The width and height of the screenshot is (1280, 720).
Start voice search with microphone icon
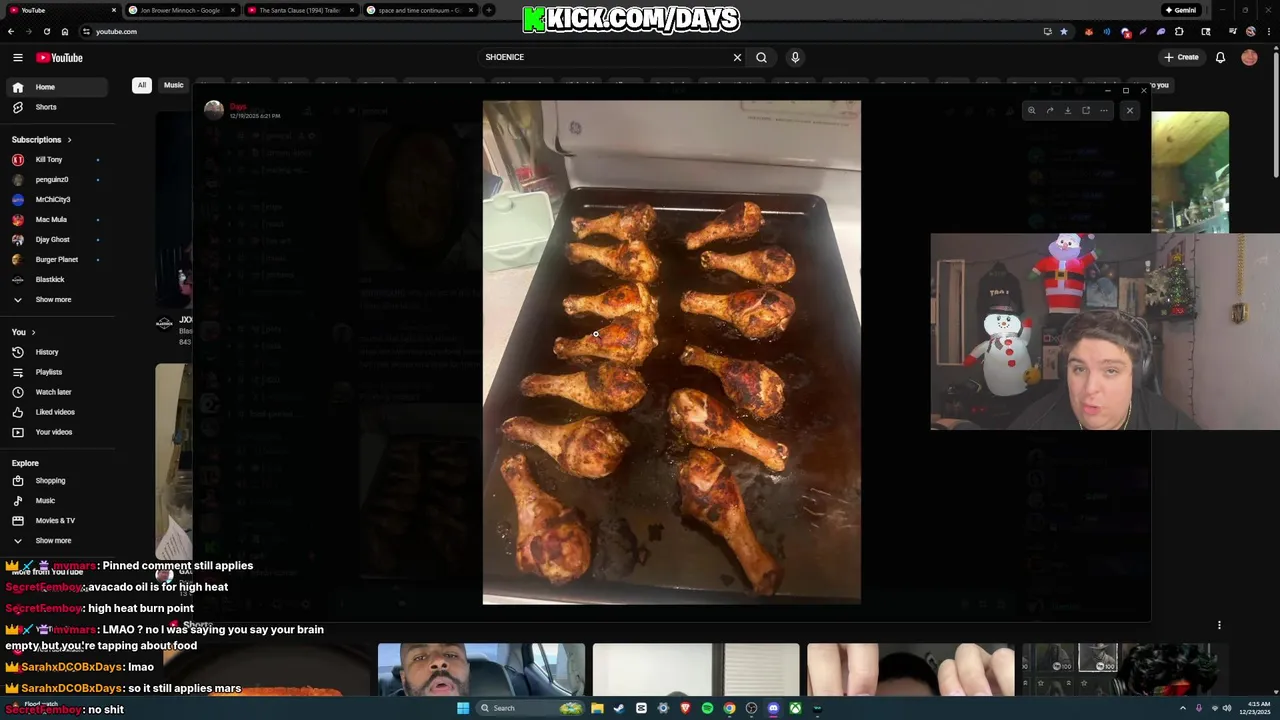tap(795, 57)
